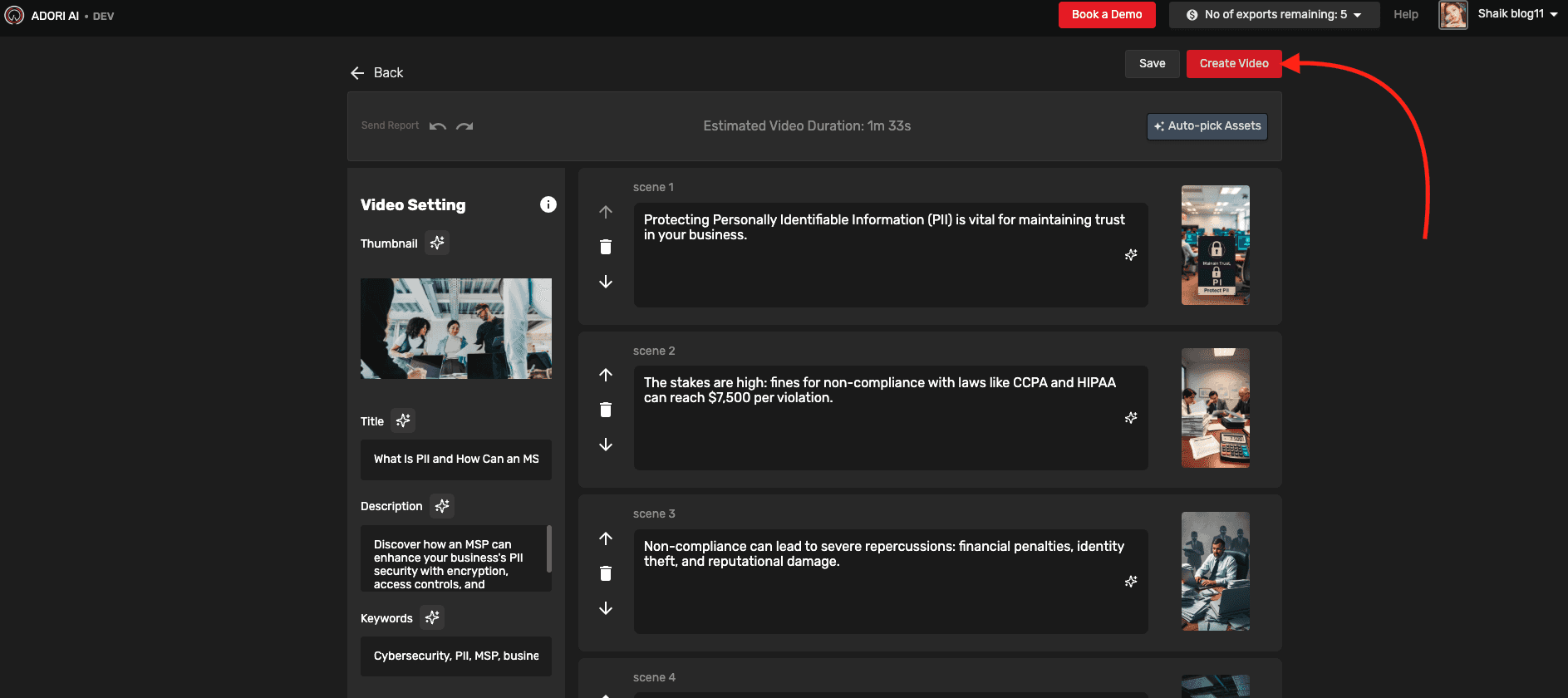Undo the last edit
The width and height of the screenshot is (1568, 698).
[438, 126]
